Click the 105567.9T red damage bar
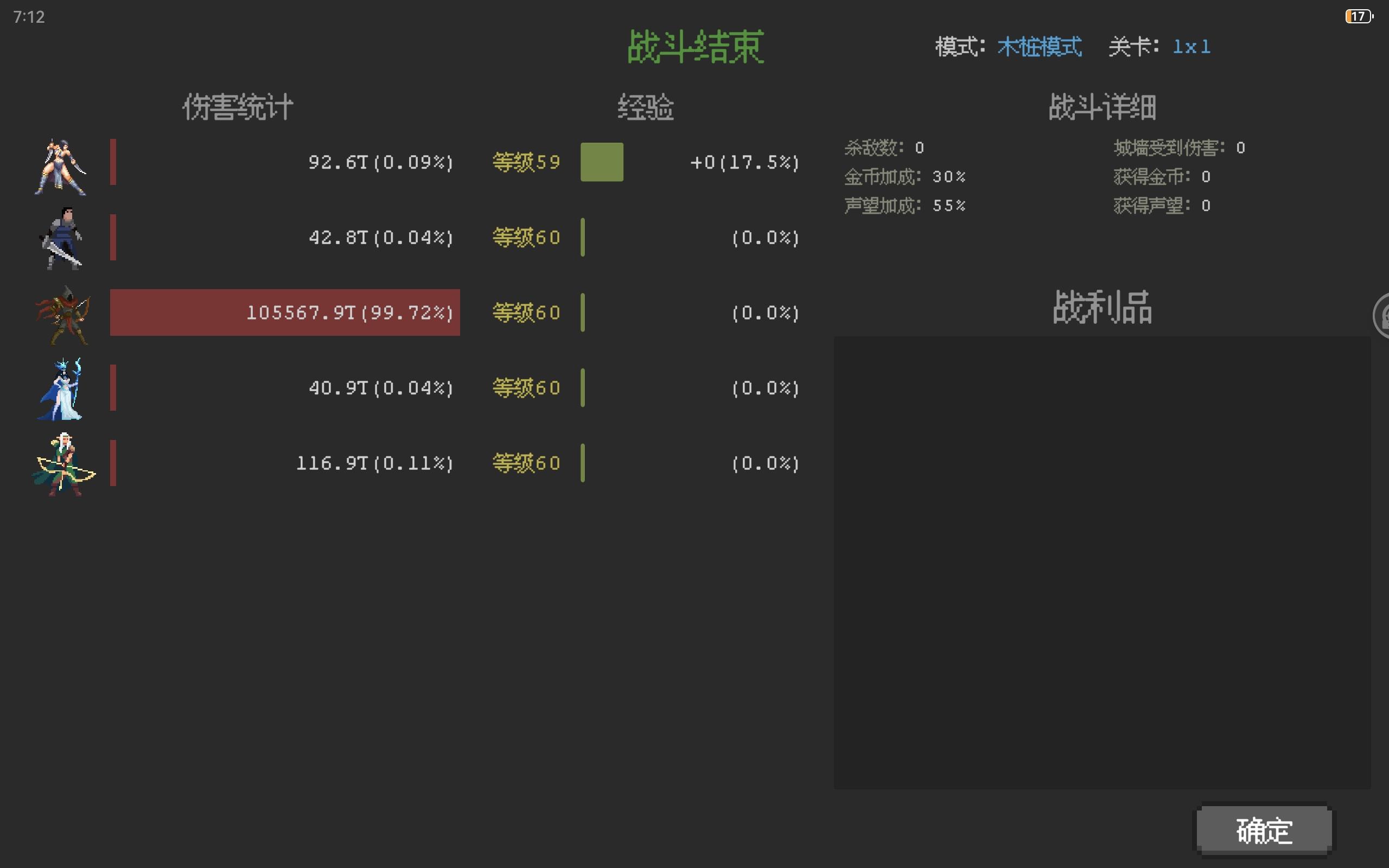 pyautogui.click(x=285, y=312)
